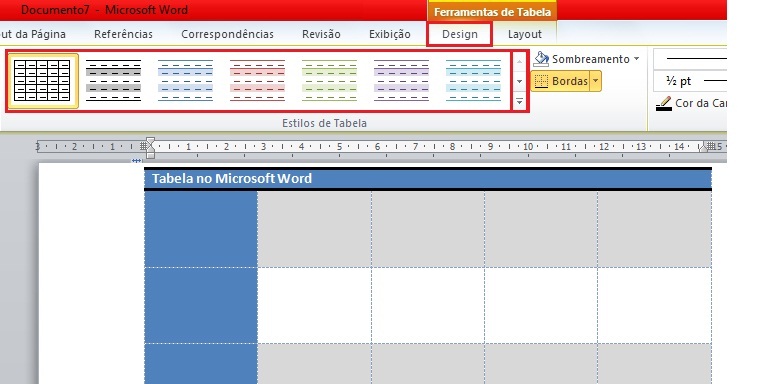Screen dimensions: 768x384
Task: Switch to the Layout table tab
Action: (525, 34)
